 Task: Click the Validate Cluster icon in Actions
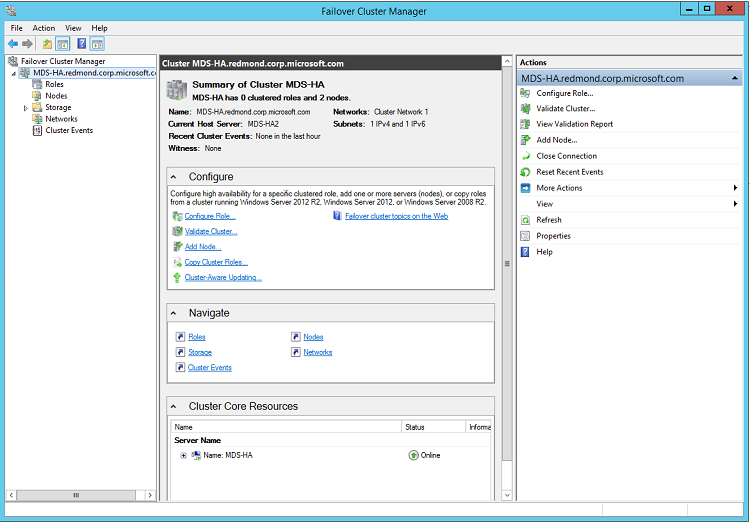click(525, 109)
